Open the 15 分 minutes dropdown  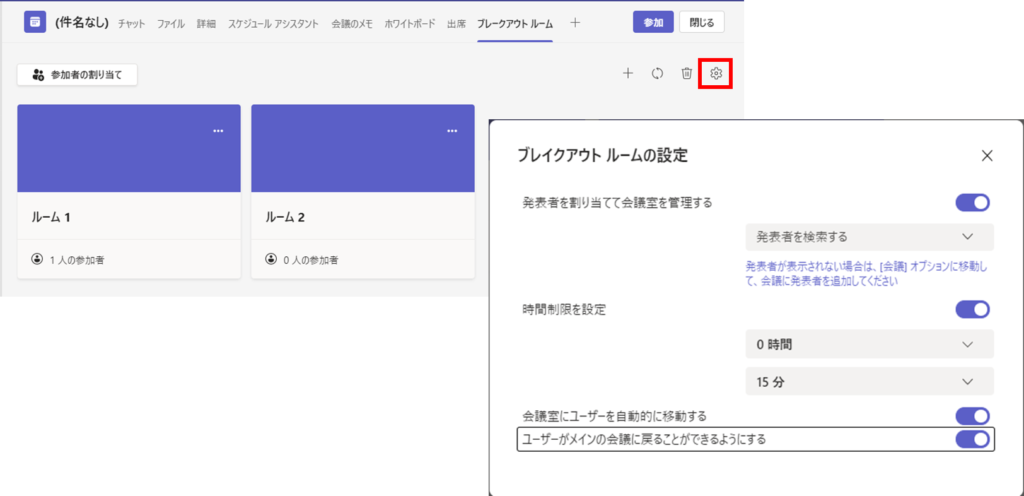click(869, 381)
